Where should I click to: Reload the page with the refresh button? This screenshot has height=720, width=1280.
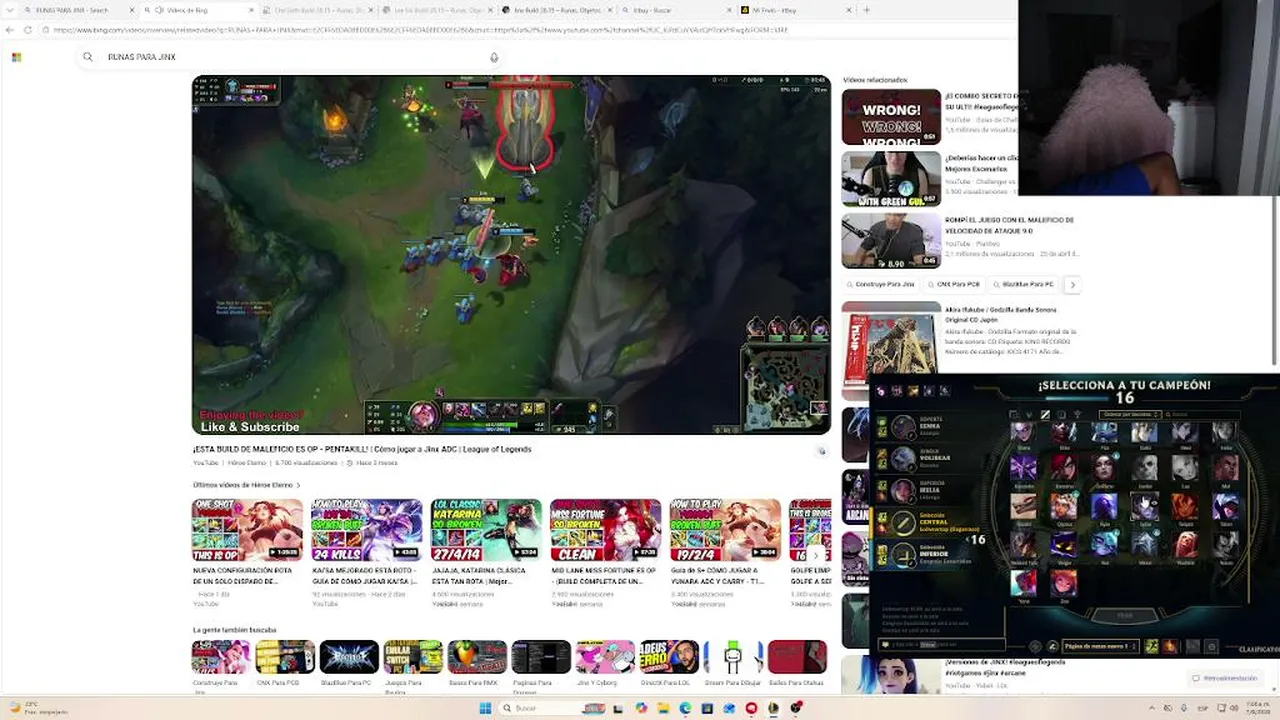[x=28, y=30]
